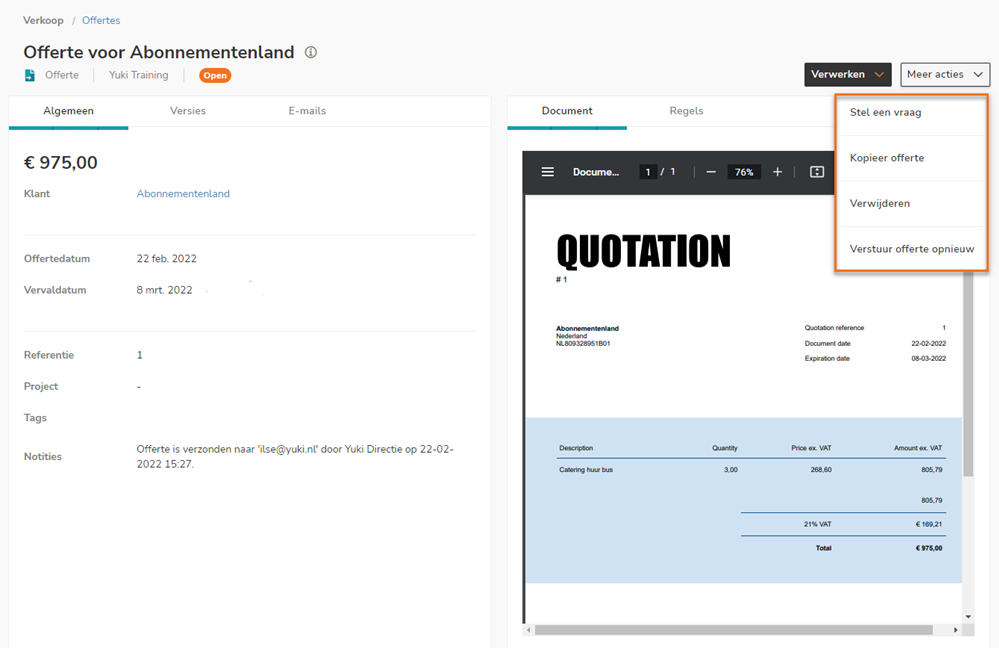
Task: Click the vervaldatum value 8 mrt. 2022
Action: (x=164, y=290)
